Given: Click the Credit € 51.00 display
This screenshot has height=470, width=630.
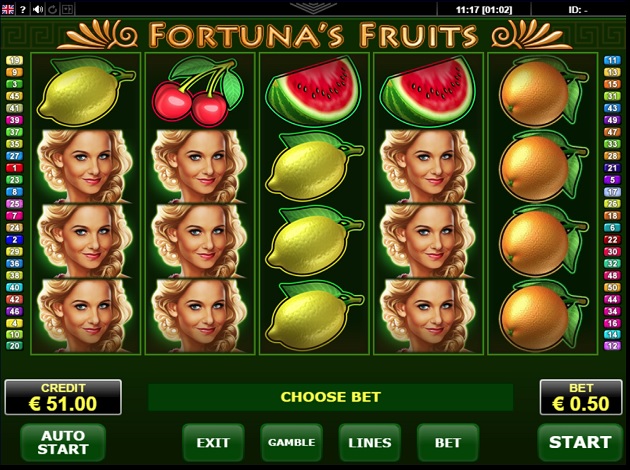Looking at the screenshot, I should [x=63, y=397].
